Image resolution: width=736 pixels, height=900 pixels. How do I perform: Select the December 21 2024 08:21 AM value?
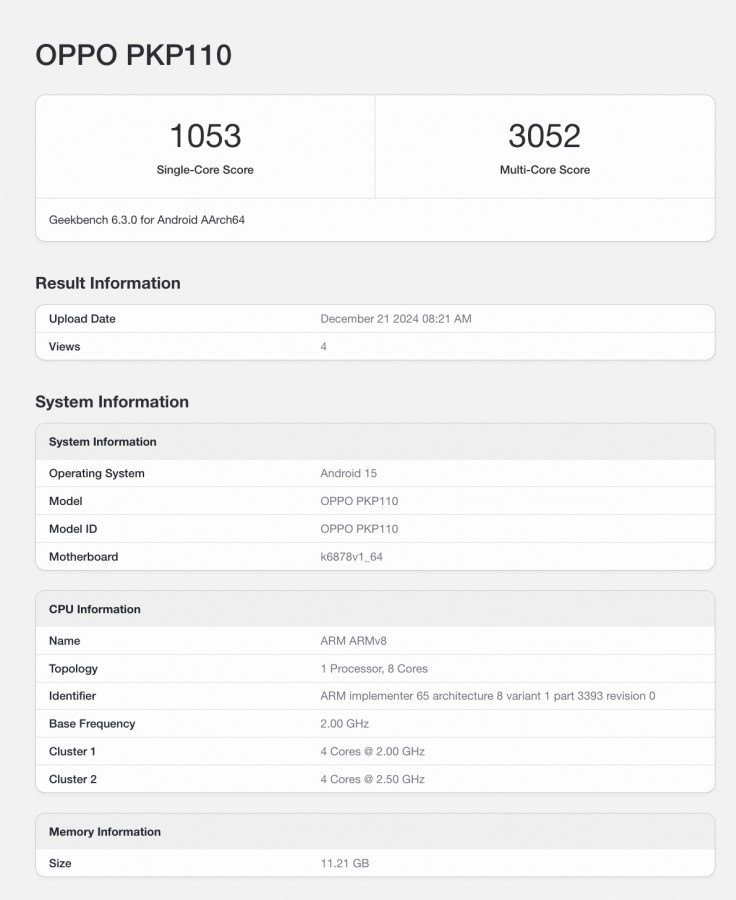point(396,319)
